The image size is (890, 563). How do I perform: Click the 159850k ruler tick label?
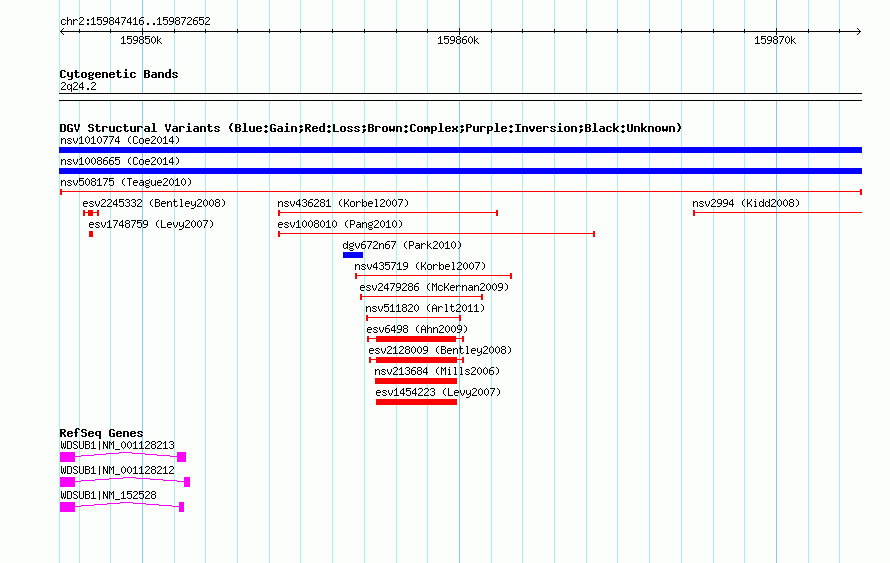point(141,40)
